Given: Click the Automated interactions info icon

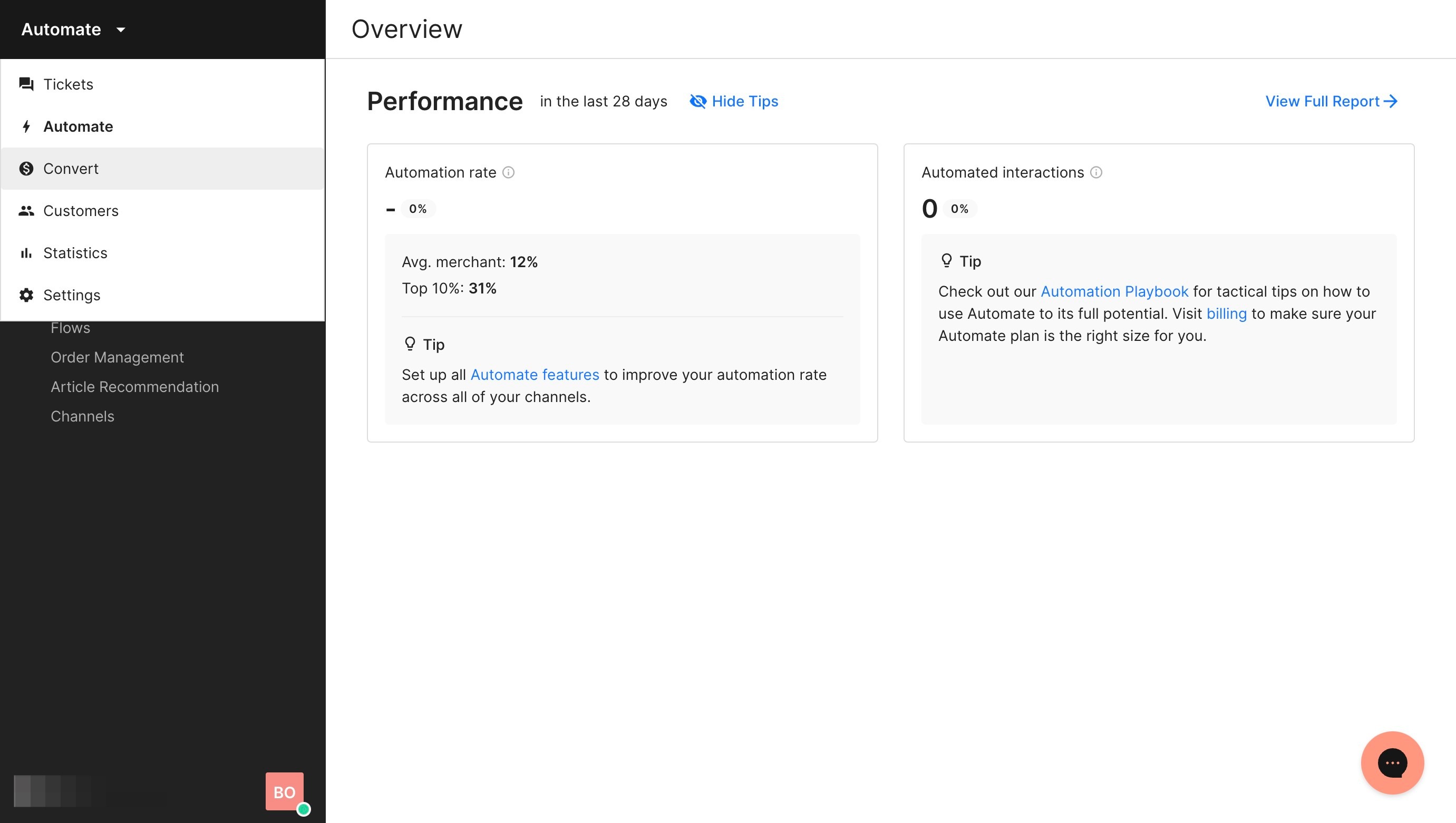Looking at the screenshot, I should 1096,172.
